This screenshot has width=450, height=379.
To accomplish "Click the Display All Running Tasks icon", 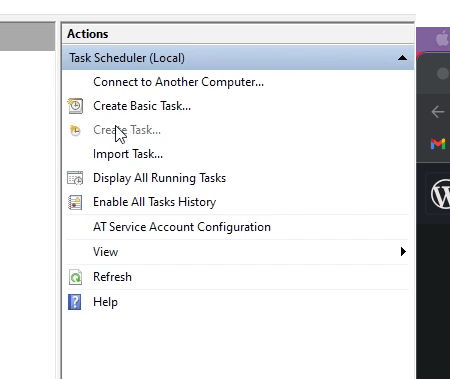I will (75, 178).
